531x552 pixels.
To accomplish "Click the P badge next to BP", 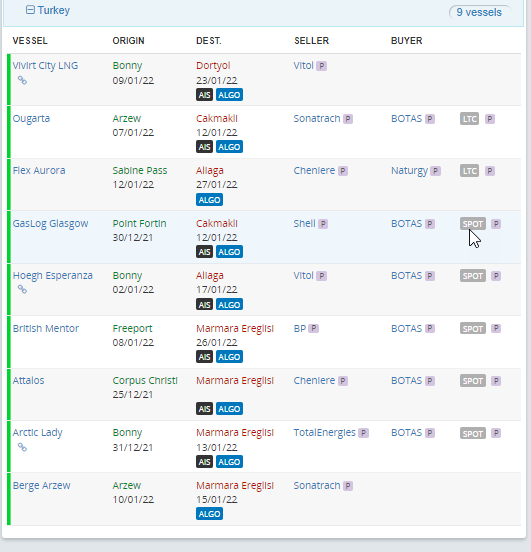I will [x=314, y=329].
